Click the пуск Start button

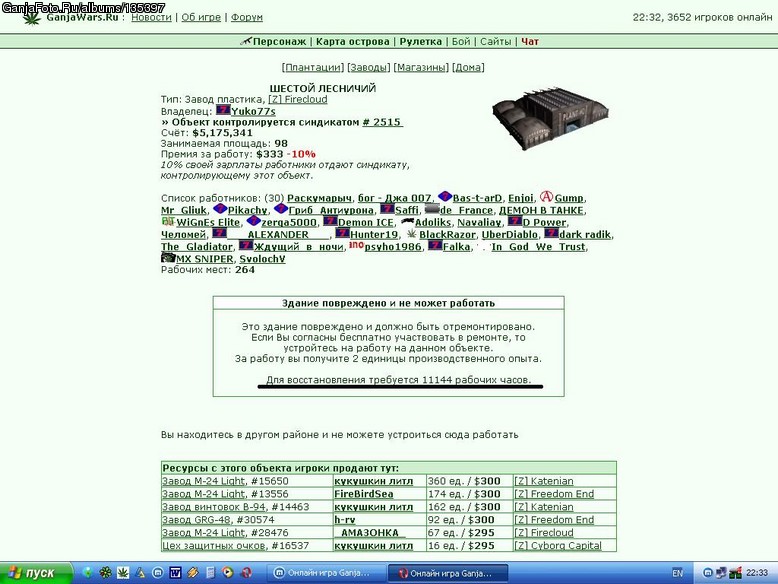(35, 573)
